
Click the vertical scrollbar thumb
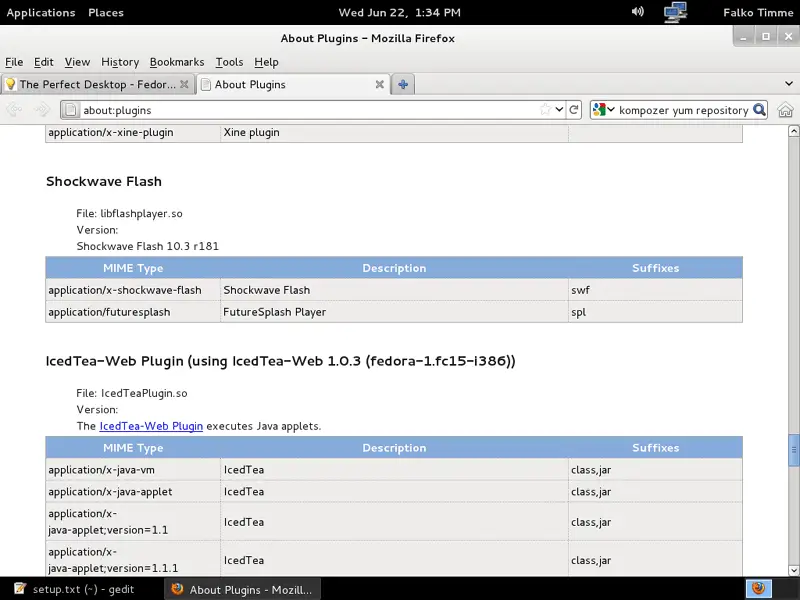[794, 449]
